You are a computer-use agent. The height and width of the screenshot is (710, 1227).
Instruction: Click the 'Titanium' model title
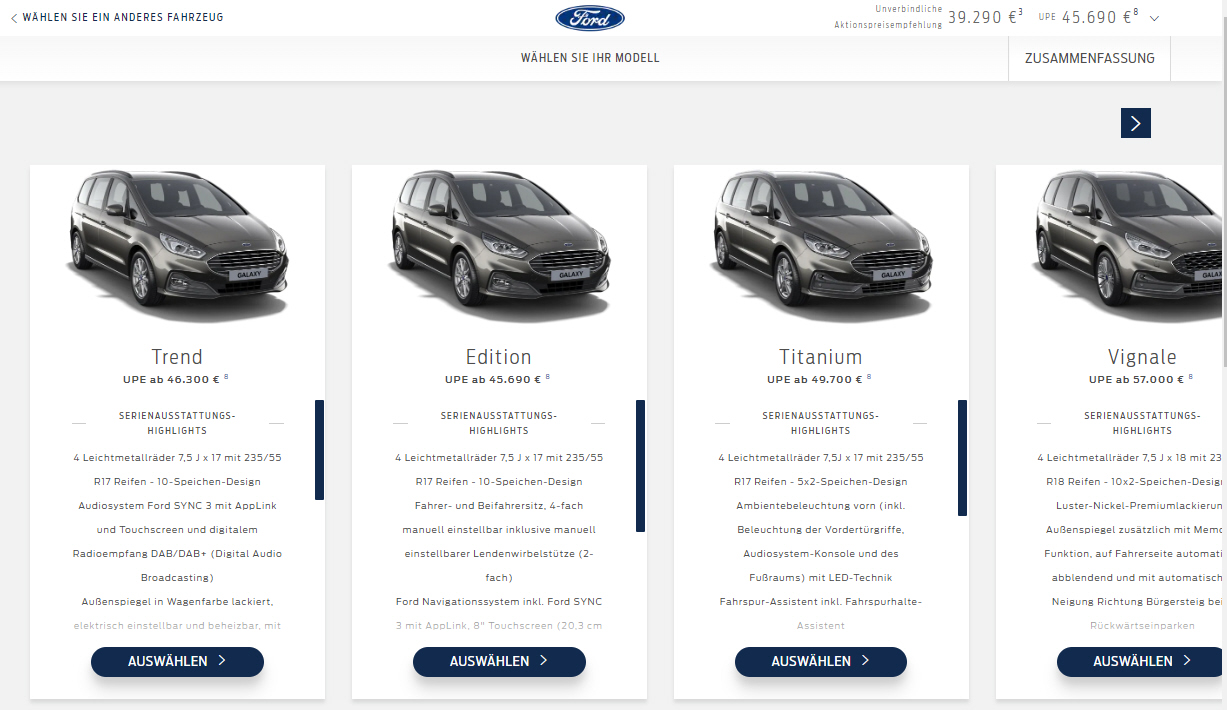click(821, 357)
